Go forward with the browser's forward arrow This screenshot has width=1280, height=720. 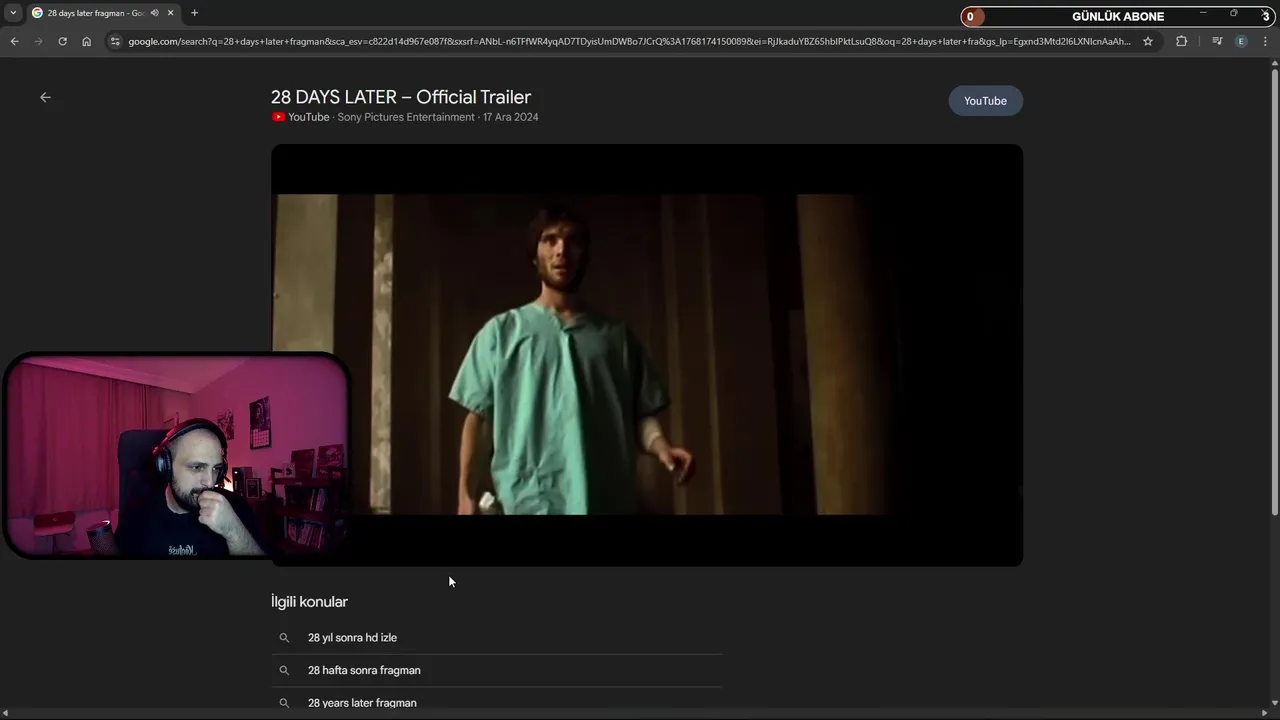pos(38,41)
